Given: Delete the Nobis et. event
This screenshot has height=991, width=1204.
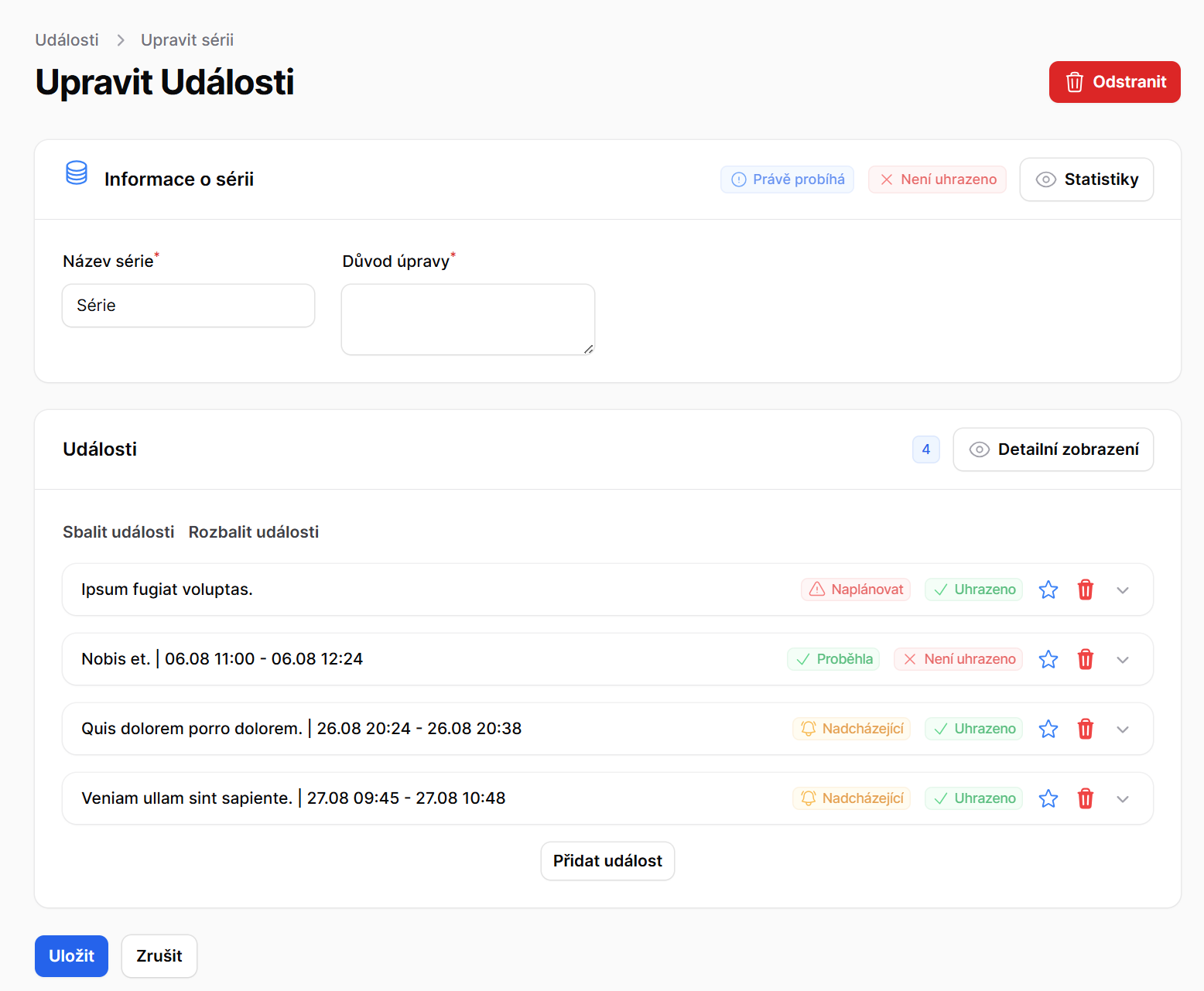Looking at the screenshot, I should tap(1086, 659).
